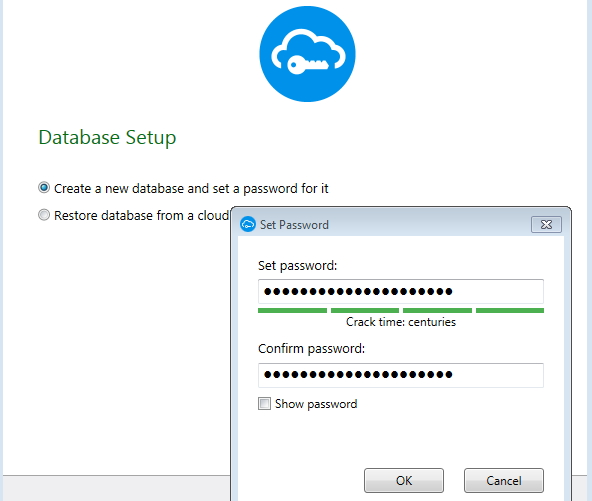Click the second green strength bar segment
This screenshot has height=501, width=592.
(365, 310)
